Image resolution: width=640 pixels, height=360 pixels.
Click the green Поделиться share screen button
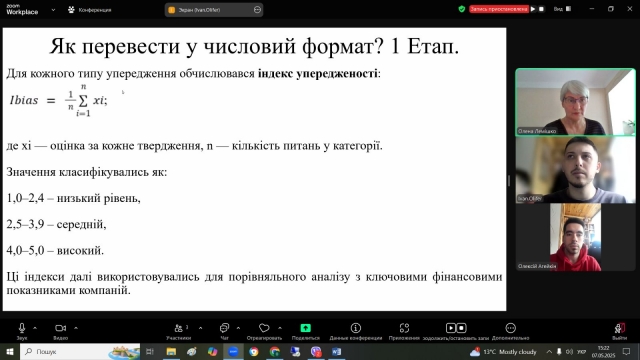click(x=306, y=331)
